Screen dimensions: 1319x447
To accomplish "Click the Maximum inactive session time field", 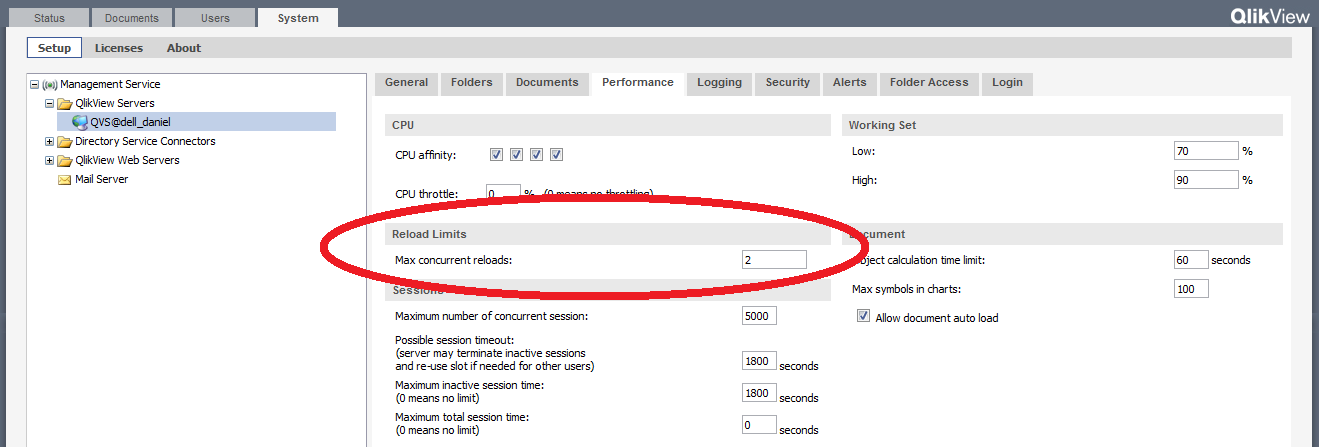I will (759, 393).
